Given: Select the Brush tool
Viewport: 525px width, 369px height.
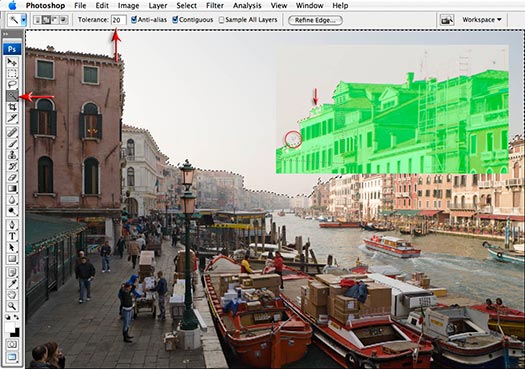Looking at the screenshot, I should pos(12,144).
